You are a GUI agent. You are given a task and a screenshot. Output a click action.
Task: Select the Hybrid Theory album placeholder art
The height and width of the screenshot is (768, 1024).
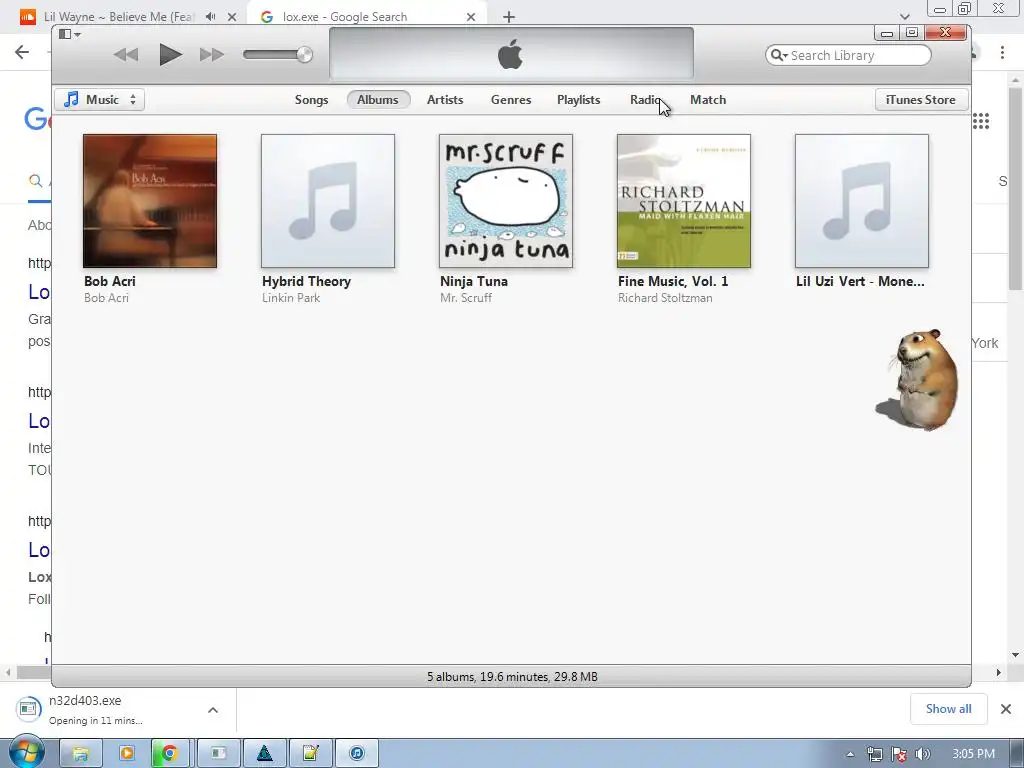pyautogui.click(x=328, y=201)
